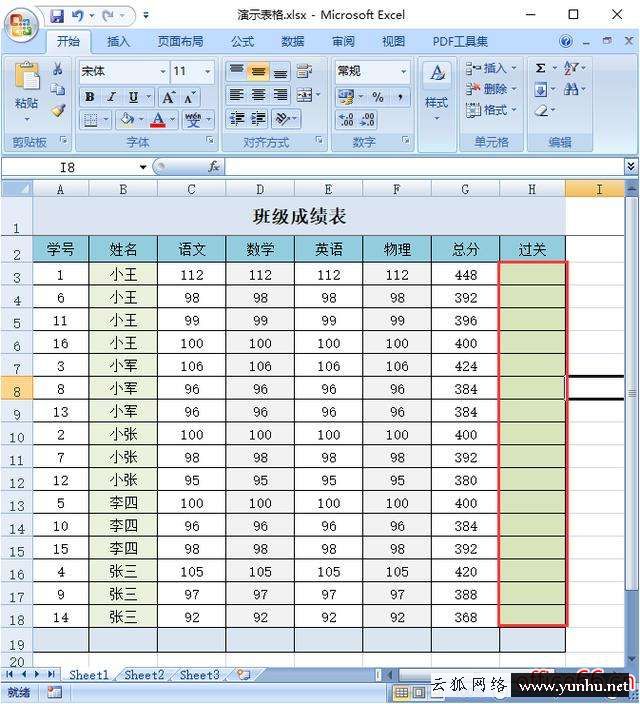Expand the 删除 cells dropdown
Image resolution: width=640 pixels, height=704 pixels.
pyautogui.click(x=514, y=89)
